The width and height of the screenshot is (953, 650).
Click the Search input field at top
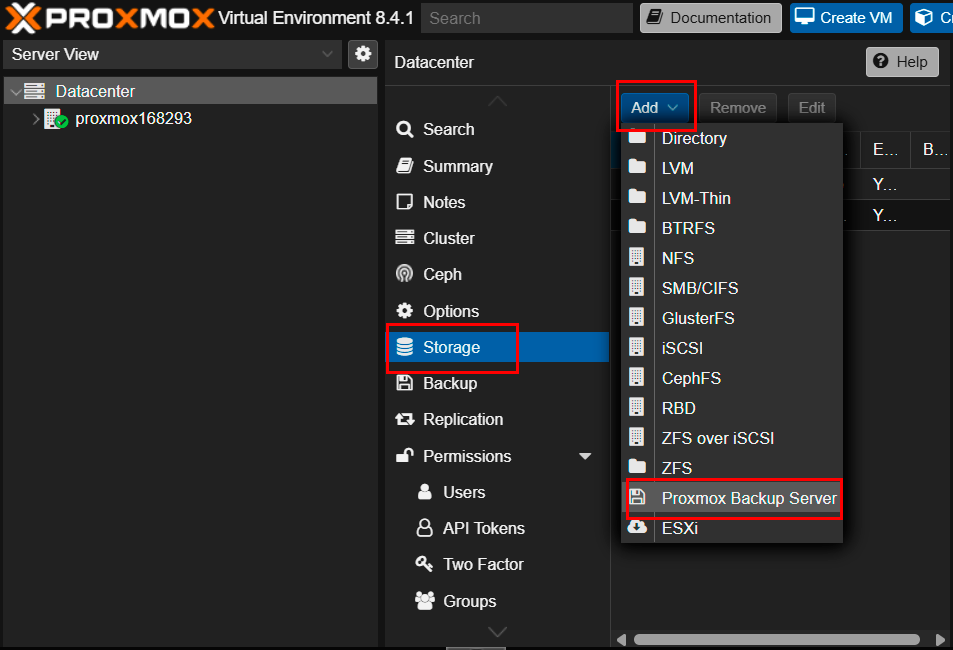[x=526, y=18]
